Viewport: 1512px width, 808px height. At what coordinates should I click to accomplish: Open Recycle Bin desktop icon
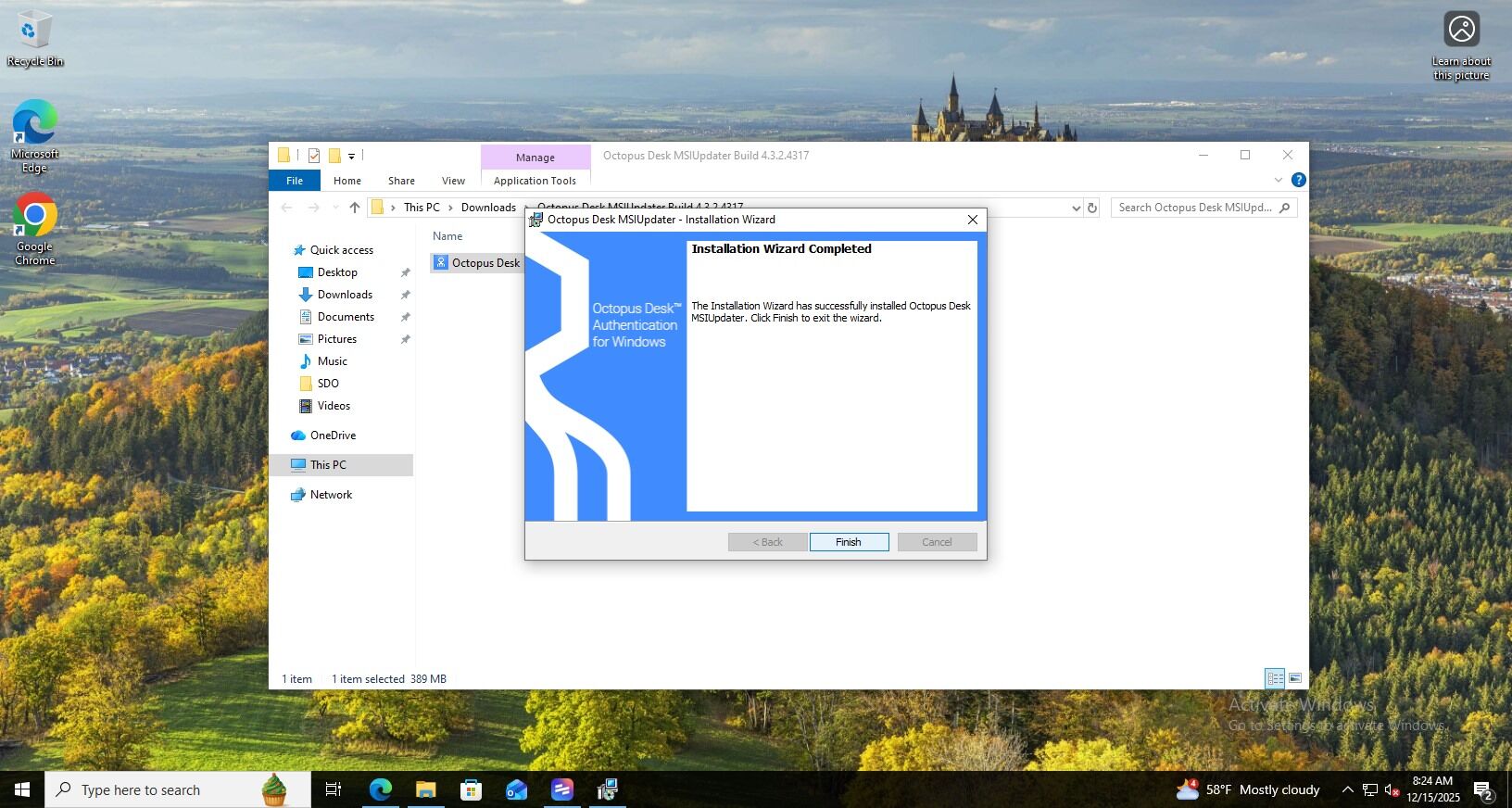[x=35, y=39]
